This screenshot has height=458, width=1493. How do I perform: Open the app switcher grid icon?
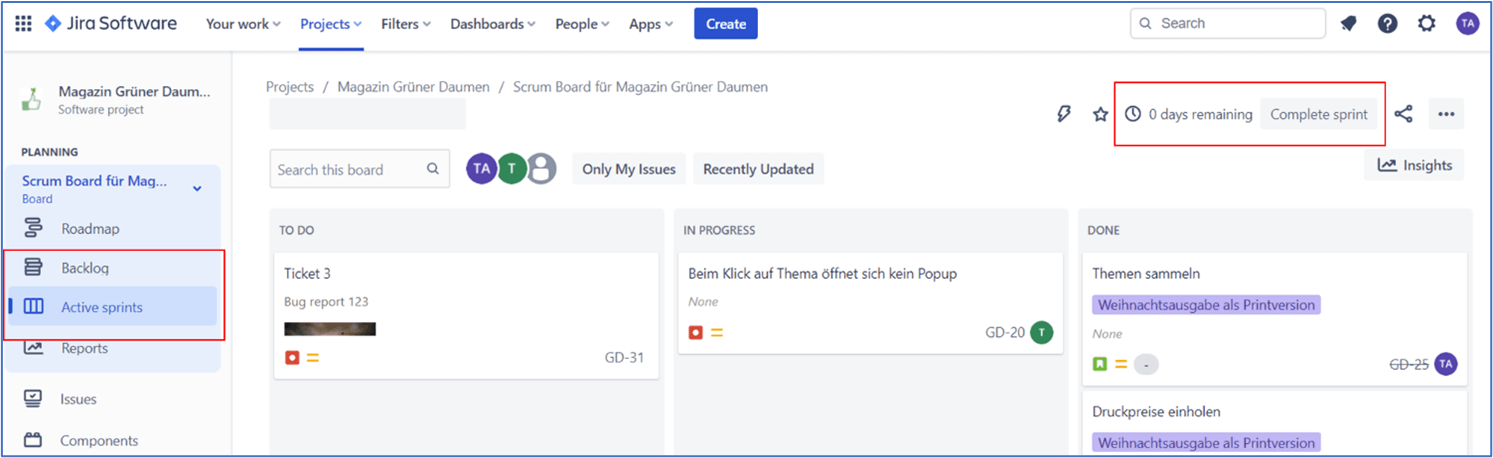(x=23, y=24)
